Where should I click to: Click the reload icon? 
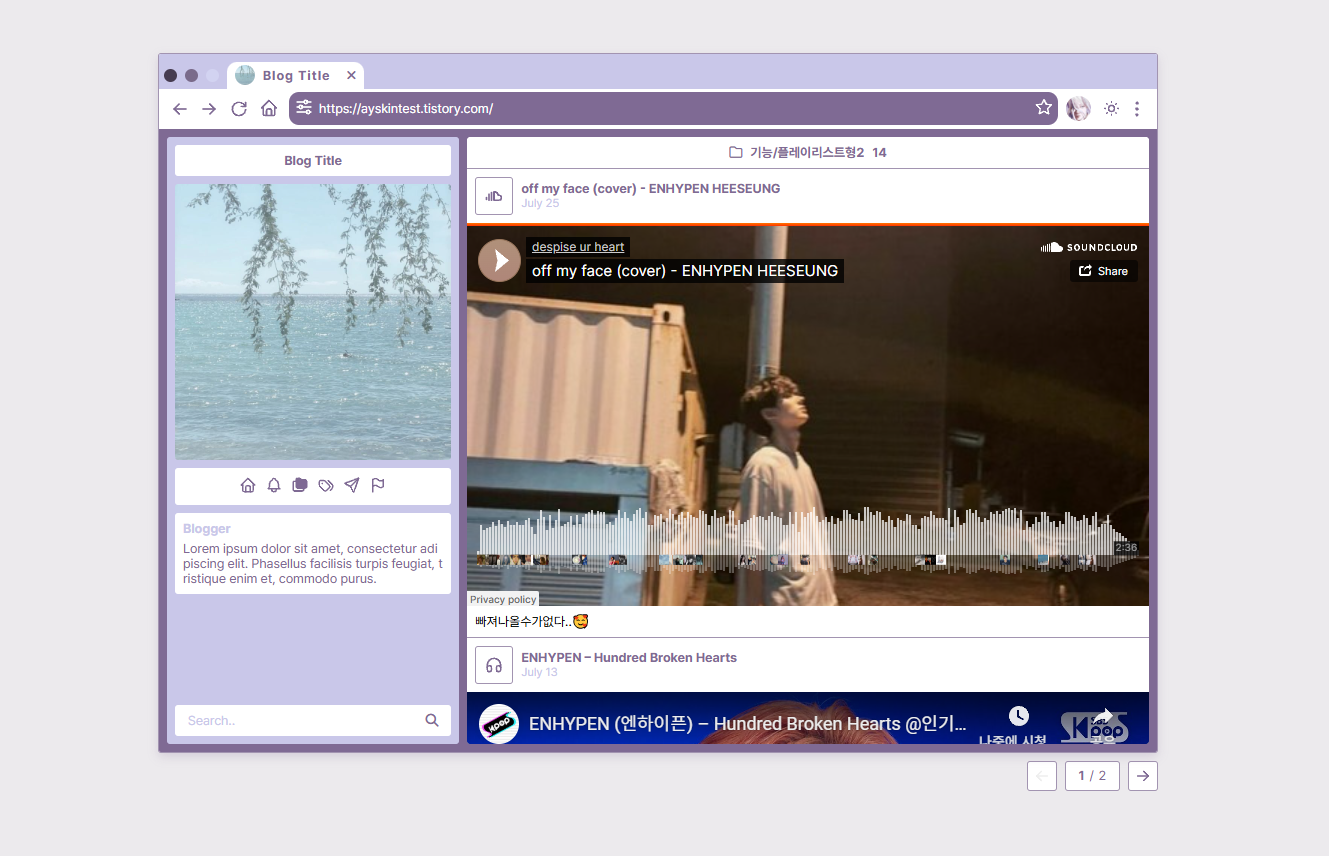tap(239, 109)
